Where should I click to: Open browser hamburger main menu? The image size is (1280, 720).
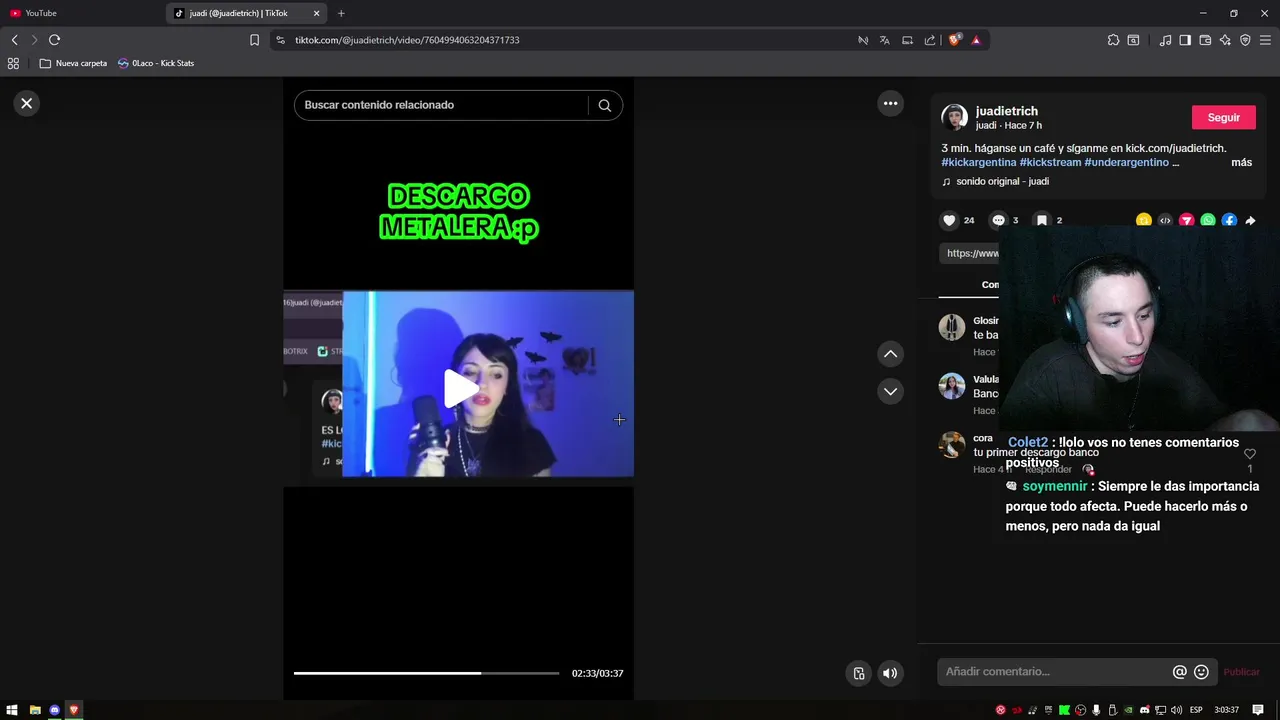(1266, 40)
